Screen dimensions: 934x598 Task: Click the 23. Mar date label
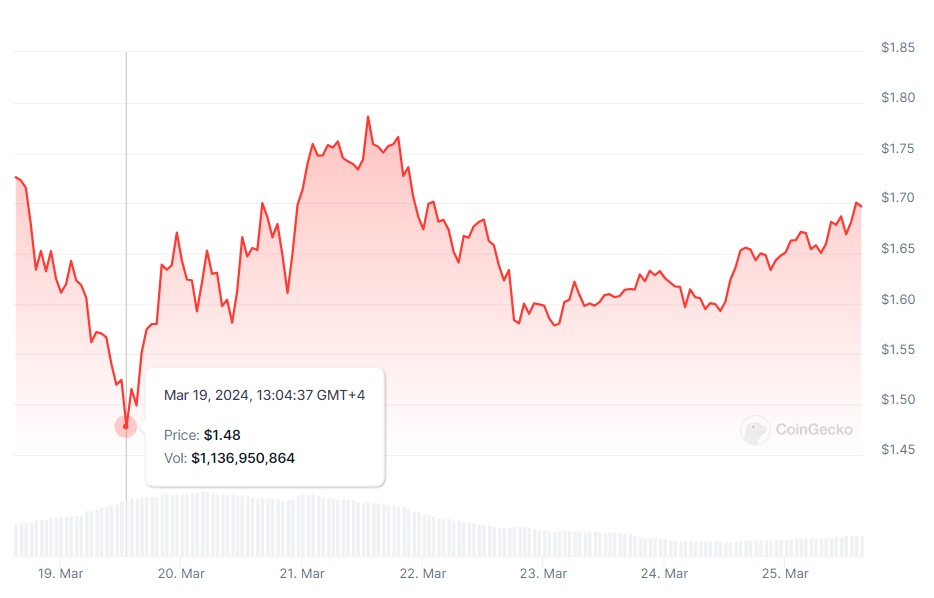click(543, 574)
